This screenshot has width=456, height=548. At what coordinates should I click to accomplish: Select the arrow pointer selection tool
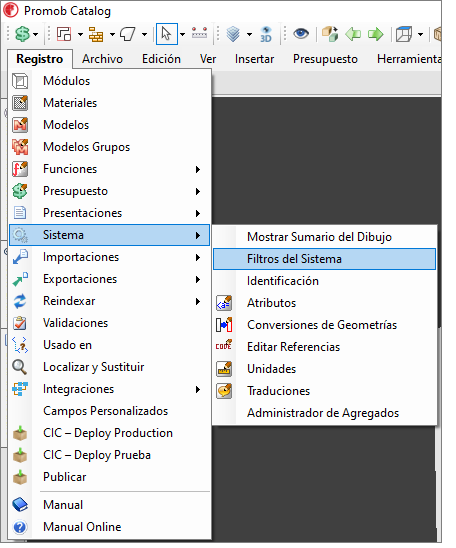click(x=167, y=34)
